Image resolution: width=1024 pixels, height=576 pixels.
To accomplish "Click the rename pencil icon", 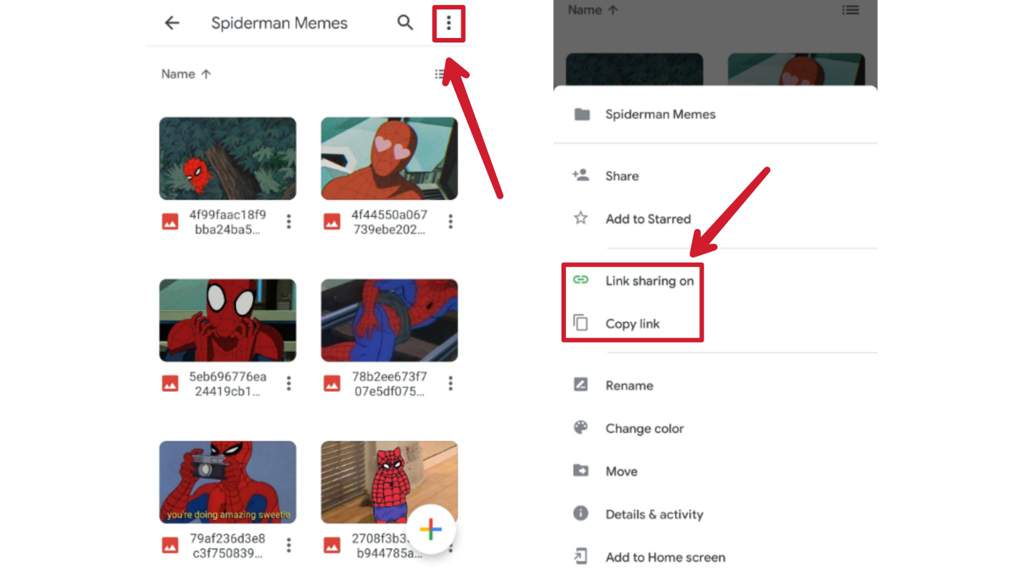I will point(581,384).
